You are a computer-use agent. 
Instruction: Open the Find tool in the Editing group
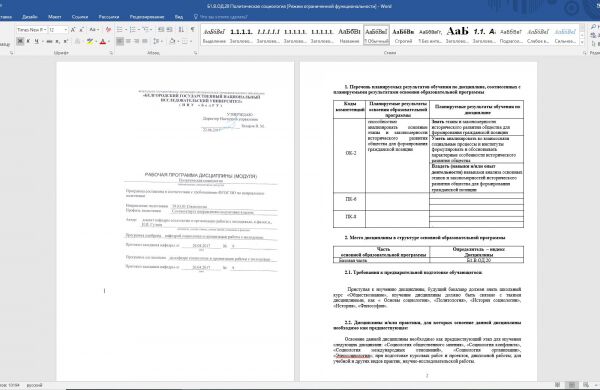pyautogui.click(x=594, y=27)
